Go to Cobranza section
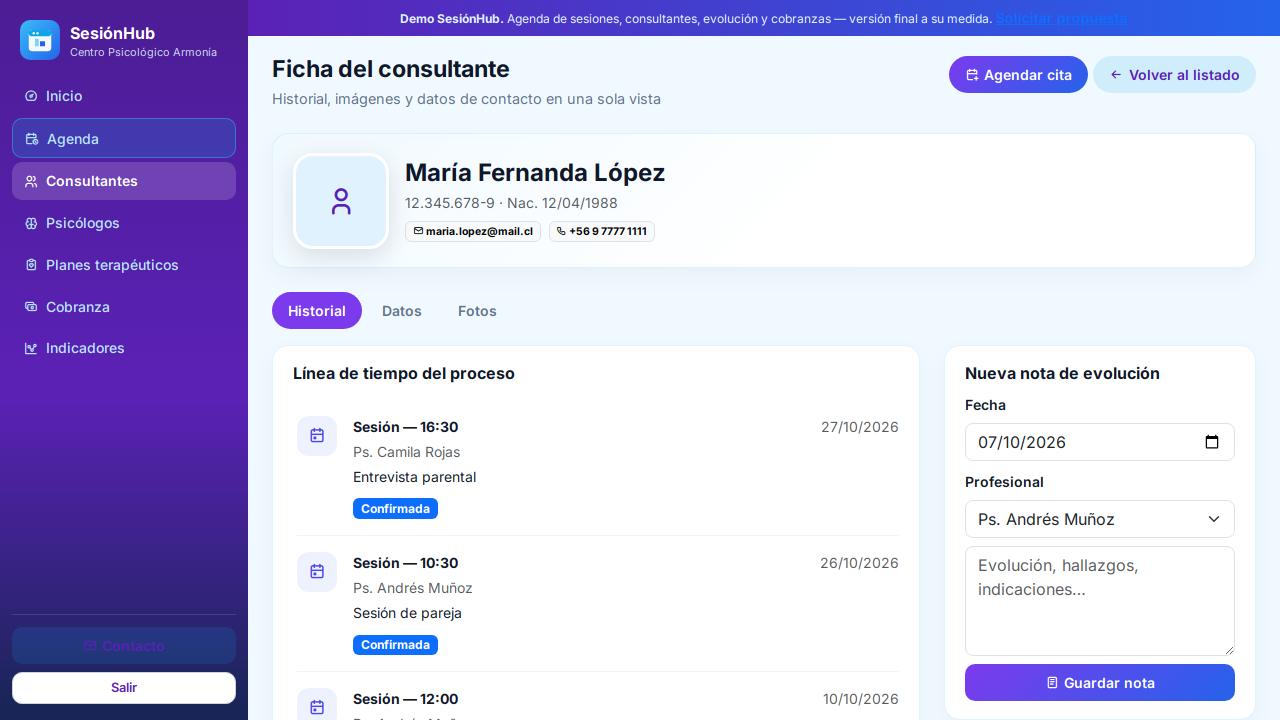The width and height of the screenshot is (1280, 720). [x=124, y=307]
